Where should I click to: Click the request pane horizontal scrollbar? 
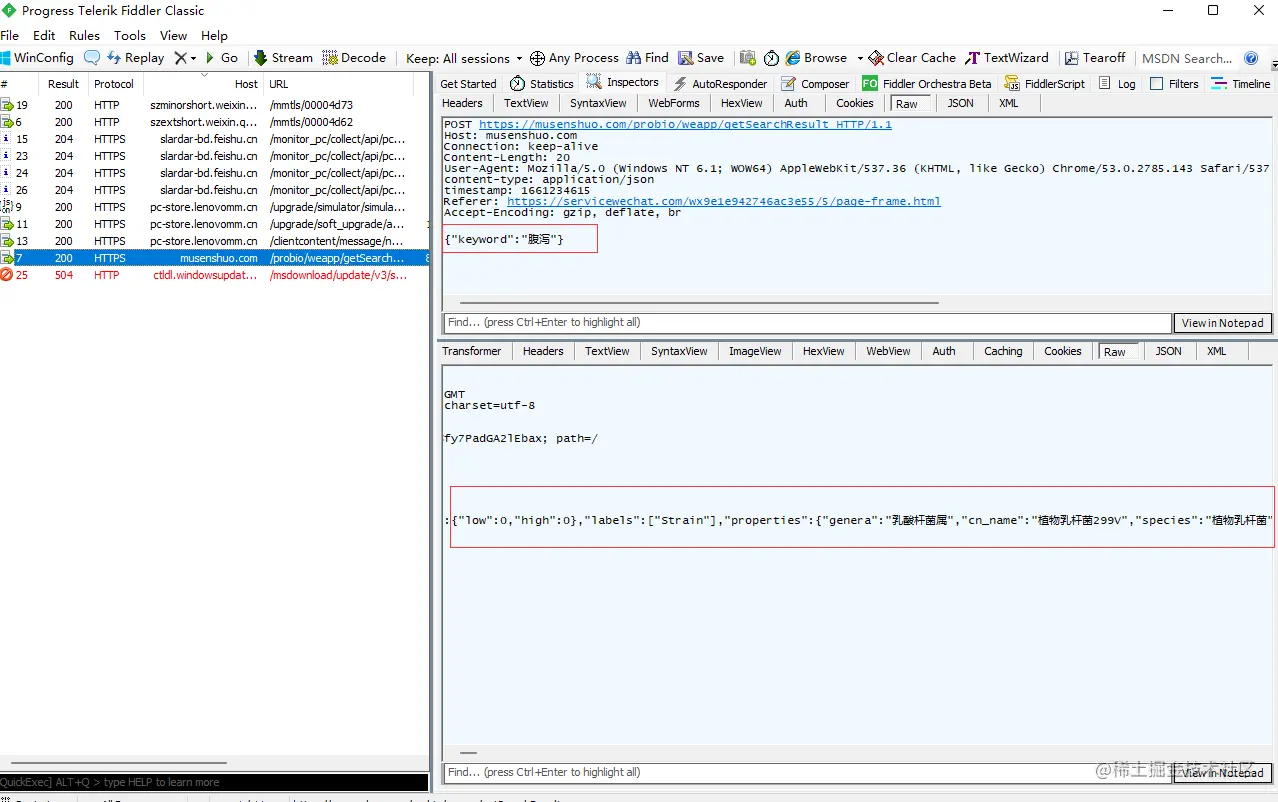click(x=698, y=302)
